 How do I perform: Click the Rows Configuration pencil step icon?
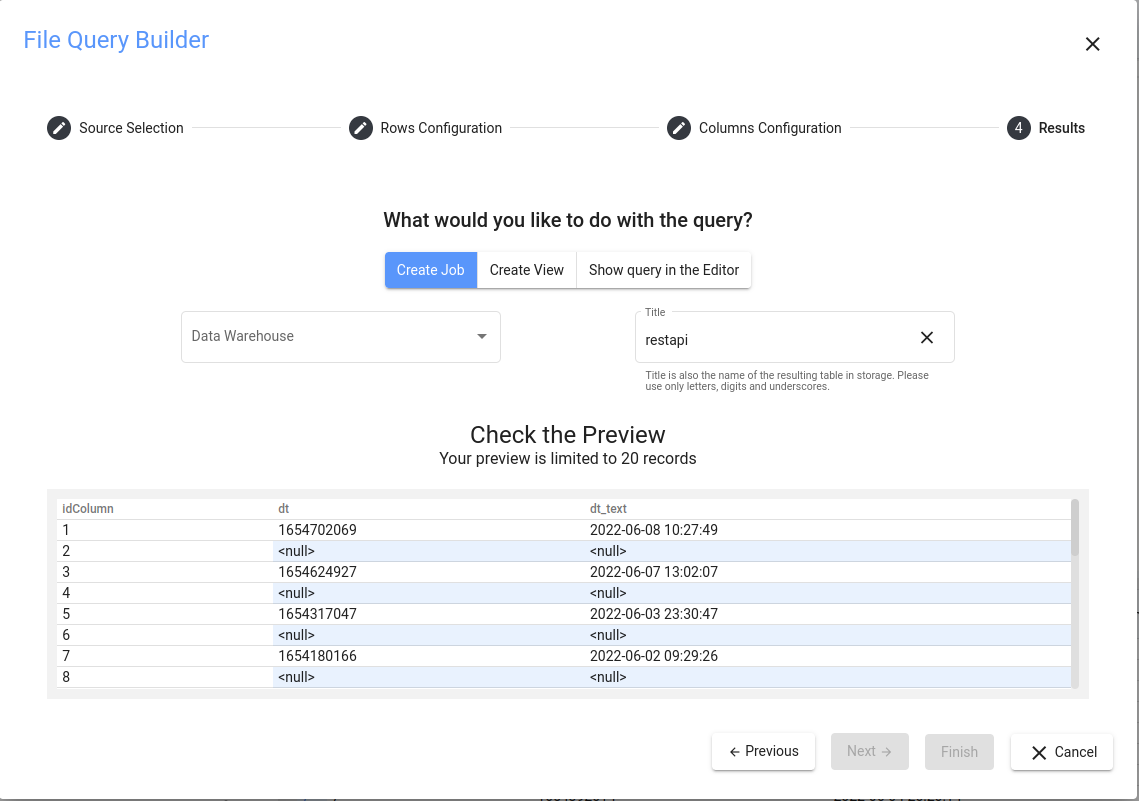361,128
